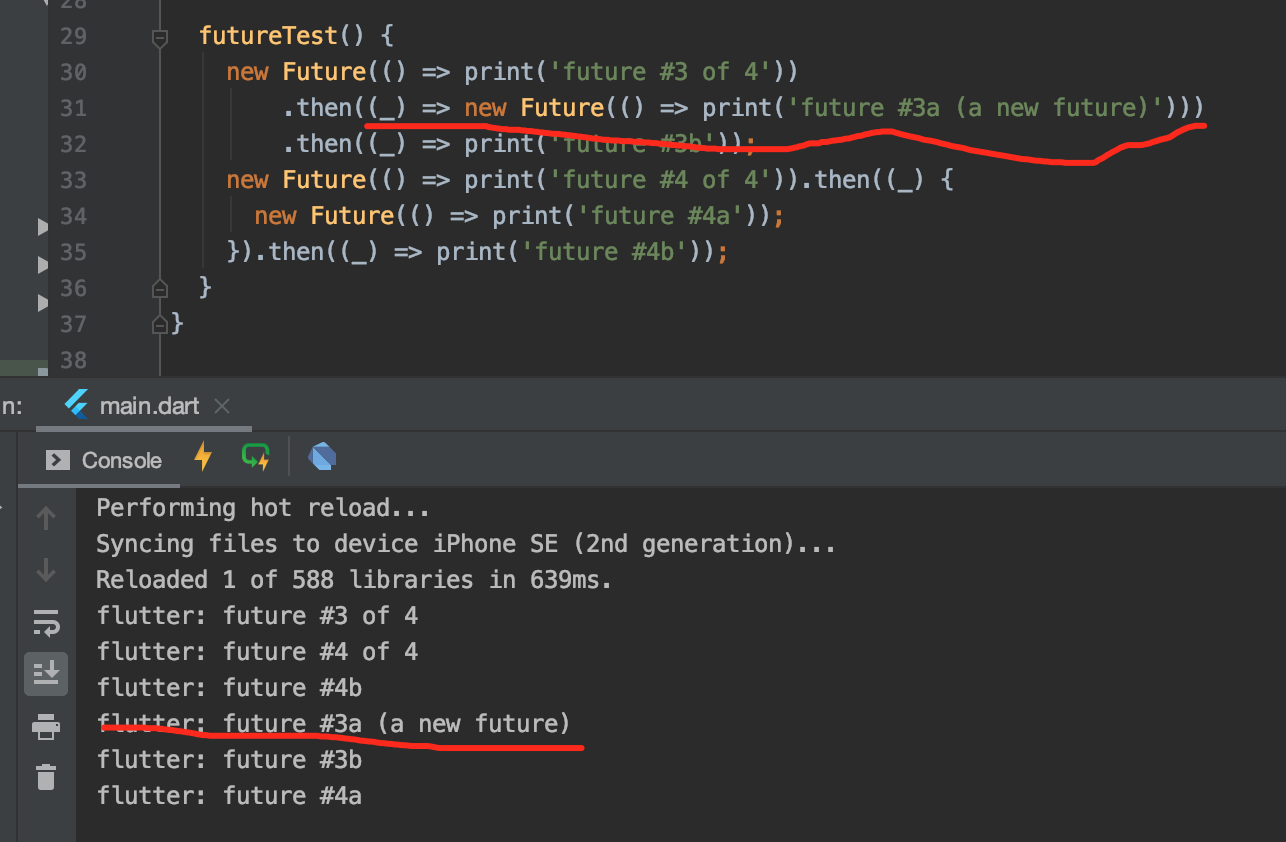Click 'Reloaded 1 of 588 libraries' console line

click(x=354, y=580)
